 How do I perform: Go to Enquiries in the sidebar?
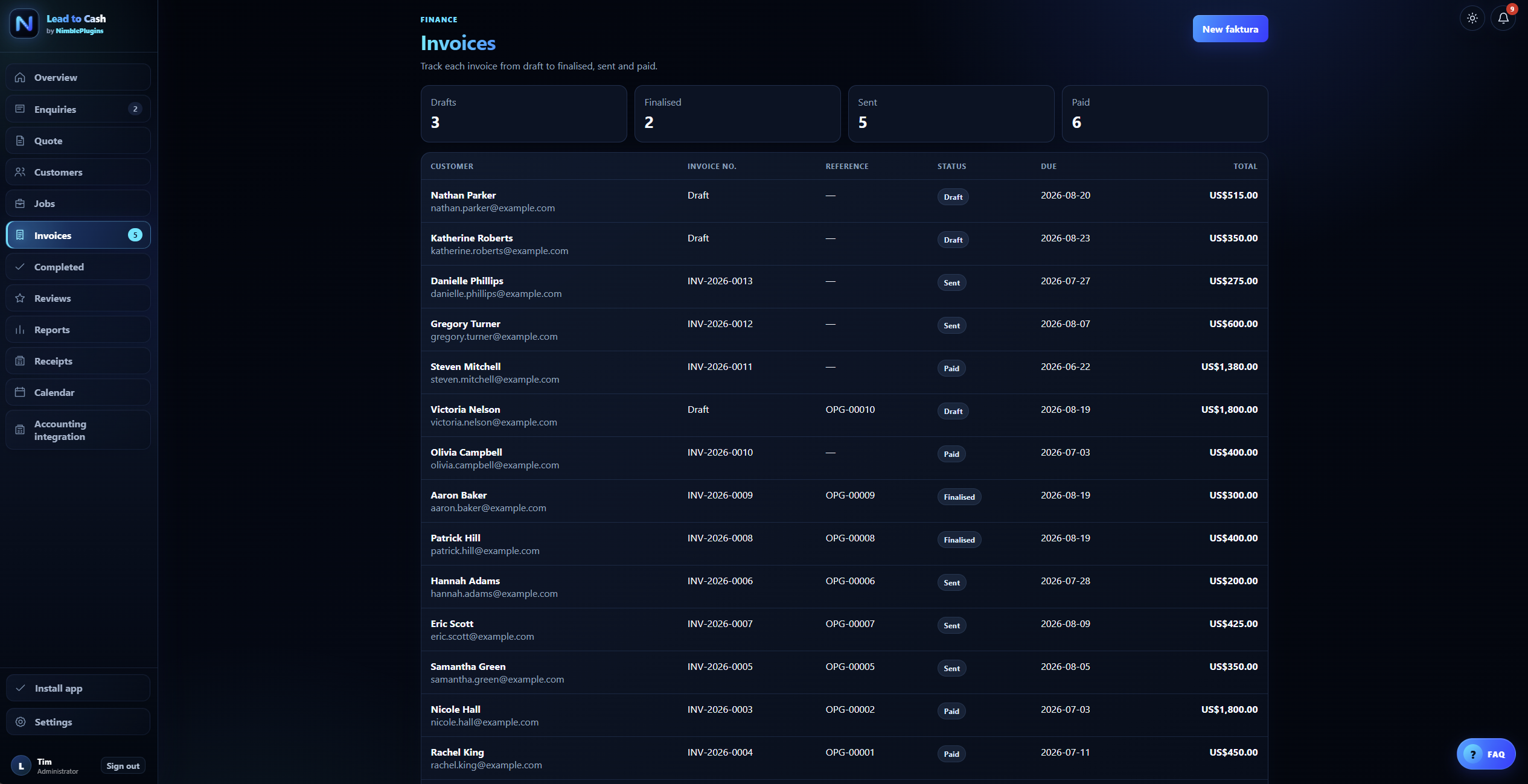pyautogui.click(x=78, y=109)
